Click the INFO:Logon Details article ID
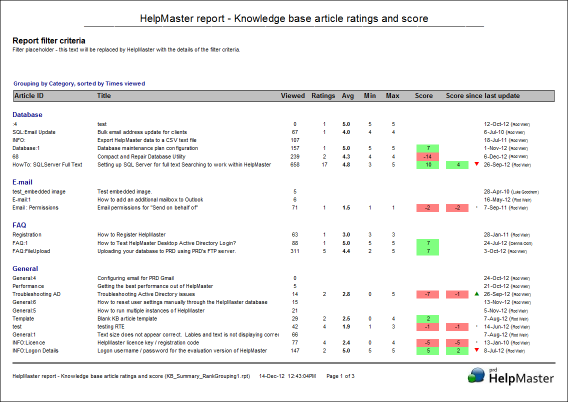Screen dimensions: 568x402 [x=35, y=351]
